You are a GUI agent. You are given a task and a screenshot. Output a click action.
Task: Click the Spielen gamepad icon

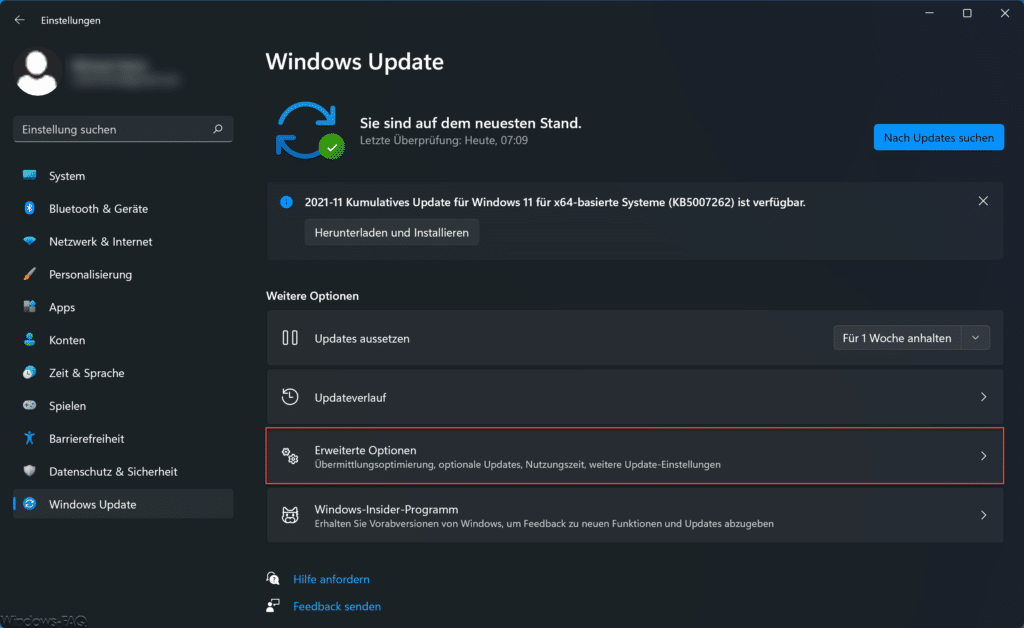point(29,405)
